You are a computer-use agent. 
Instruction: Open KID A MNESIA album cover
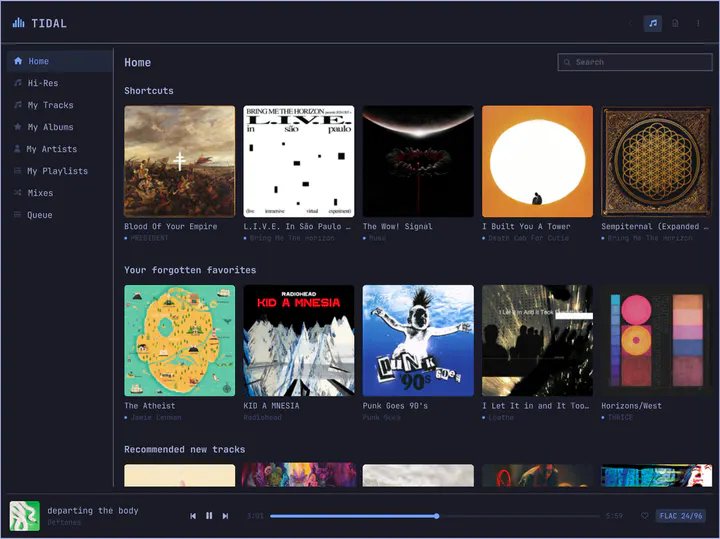pos(298,341)
